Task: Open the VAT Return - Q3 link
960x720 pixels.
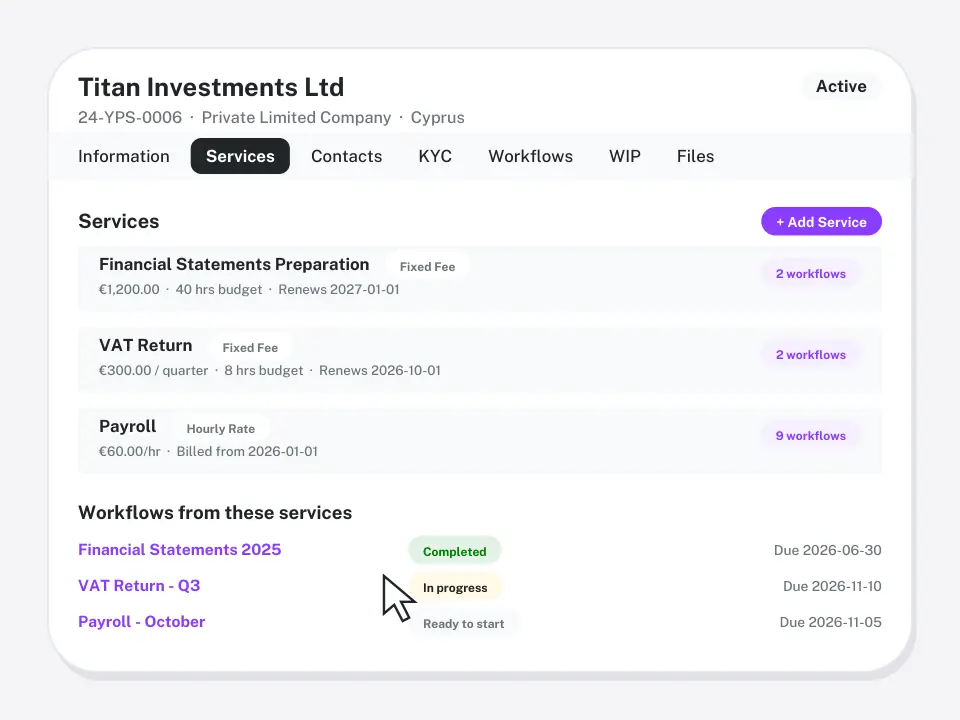Action: pyautogui.click(x=139, y=585)
